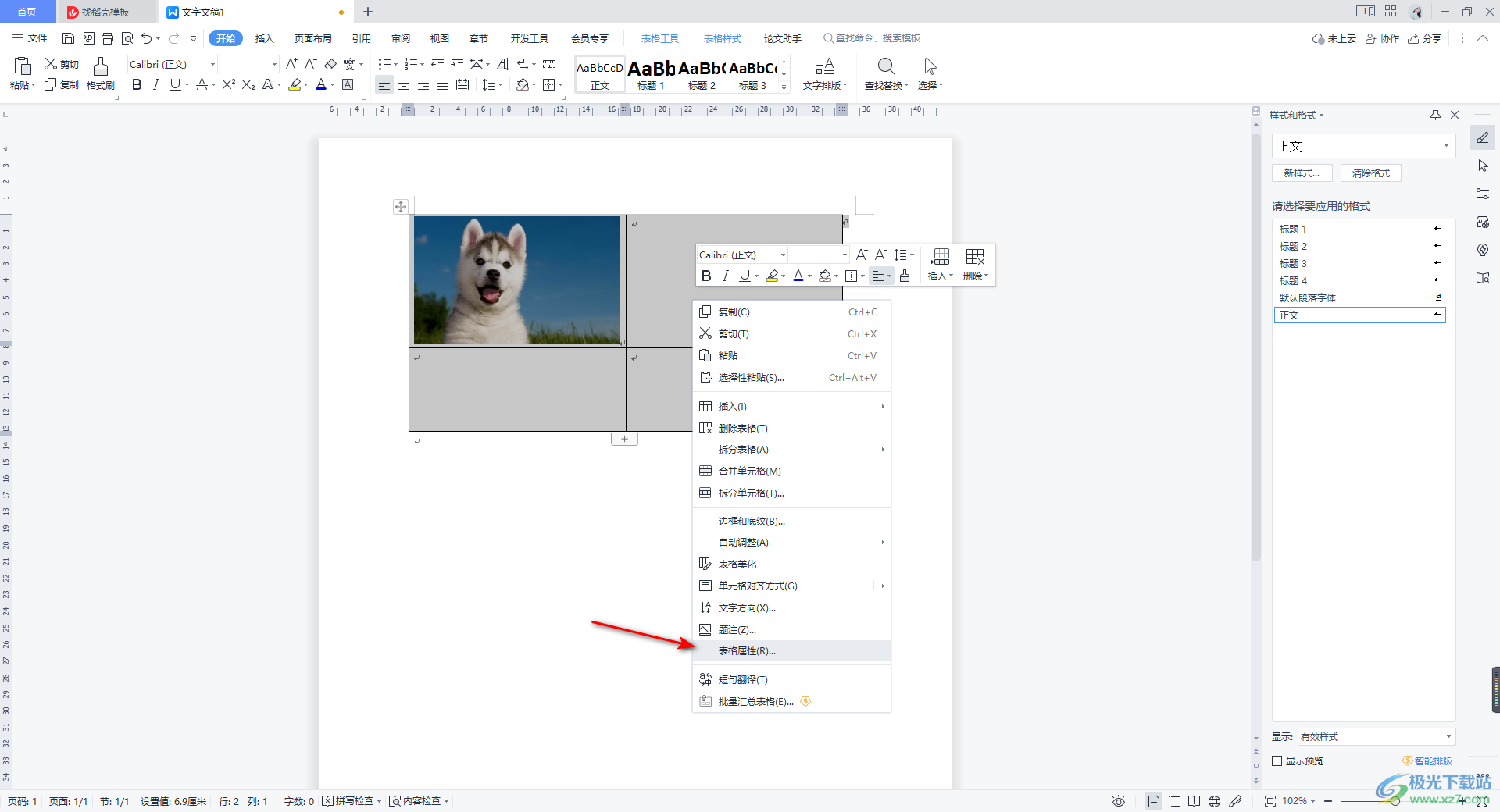Toggle Spell Check in the status bar
1500x812 pixels.
click(x=351, y=801)
